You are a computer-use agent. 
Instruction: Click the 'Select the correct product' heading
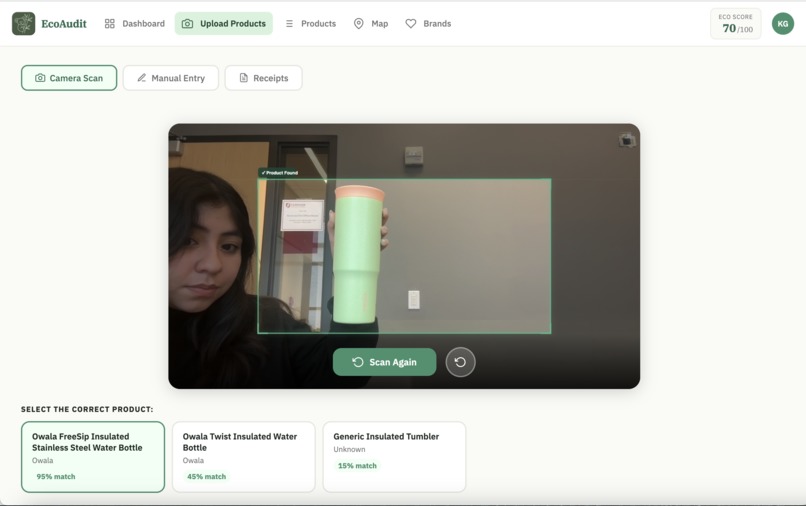(x=87, y=409)
